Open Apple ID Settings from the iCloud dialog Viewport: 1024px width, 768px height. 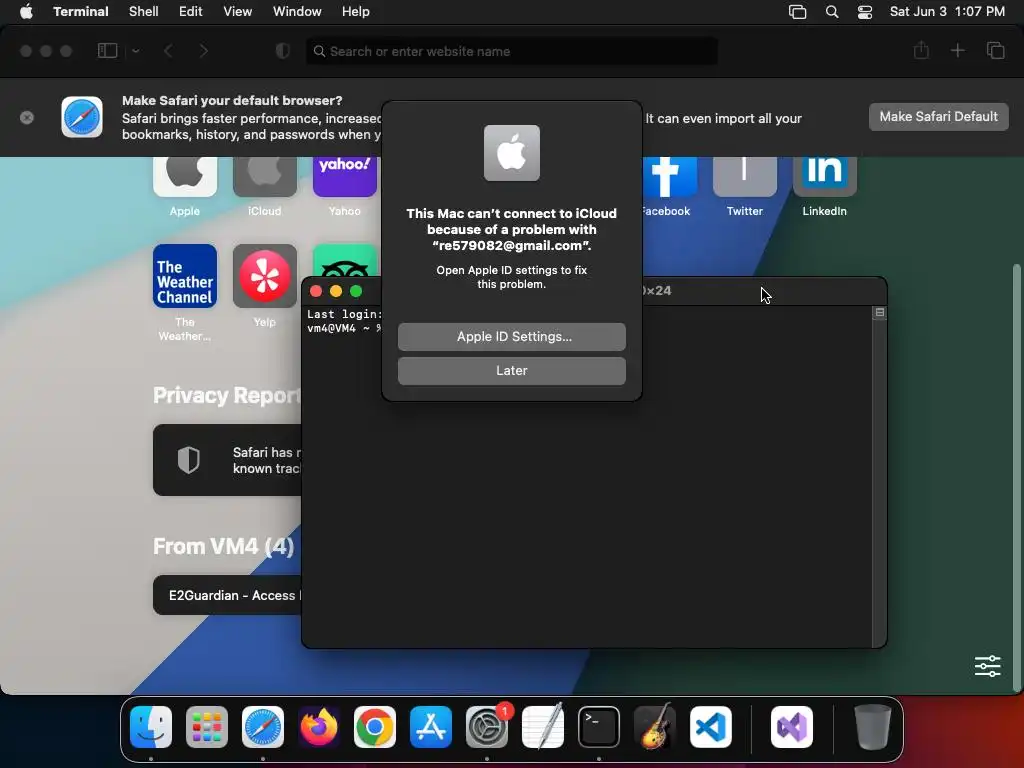click(511, 336)
